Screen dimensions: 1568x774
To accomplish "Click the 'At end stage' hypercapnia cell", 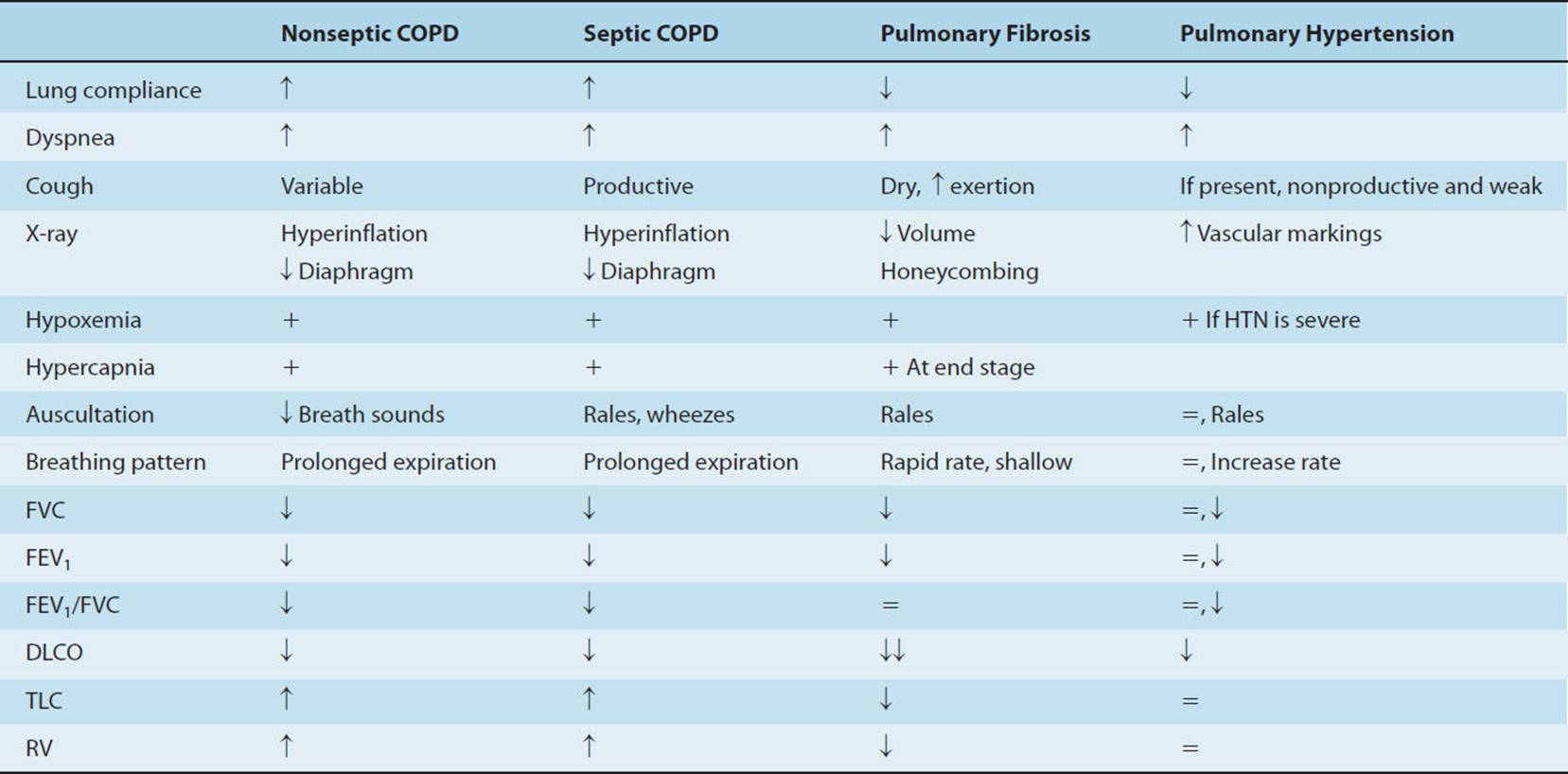I will click(x=958, y=367).
